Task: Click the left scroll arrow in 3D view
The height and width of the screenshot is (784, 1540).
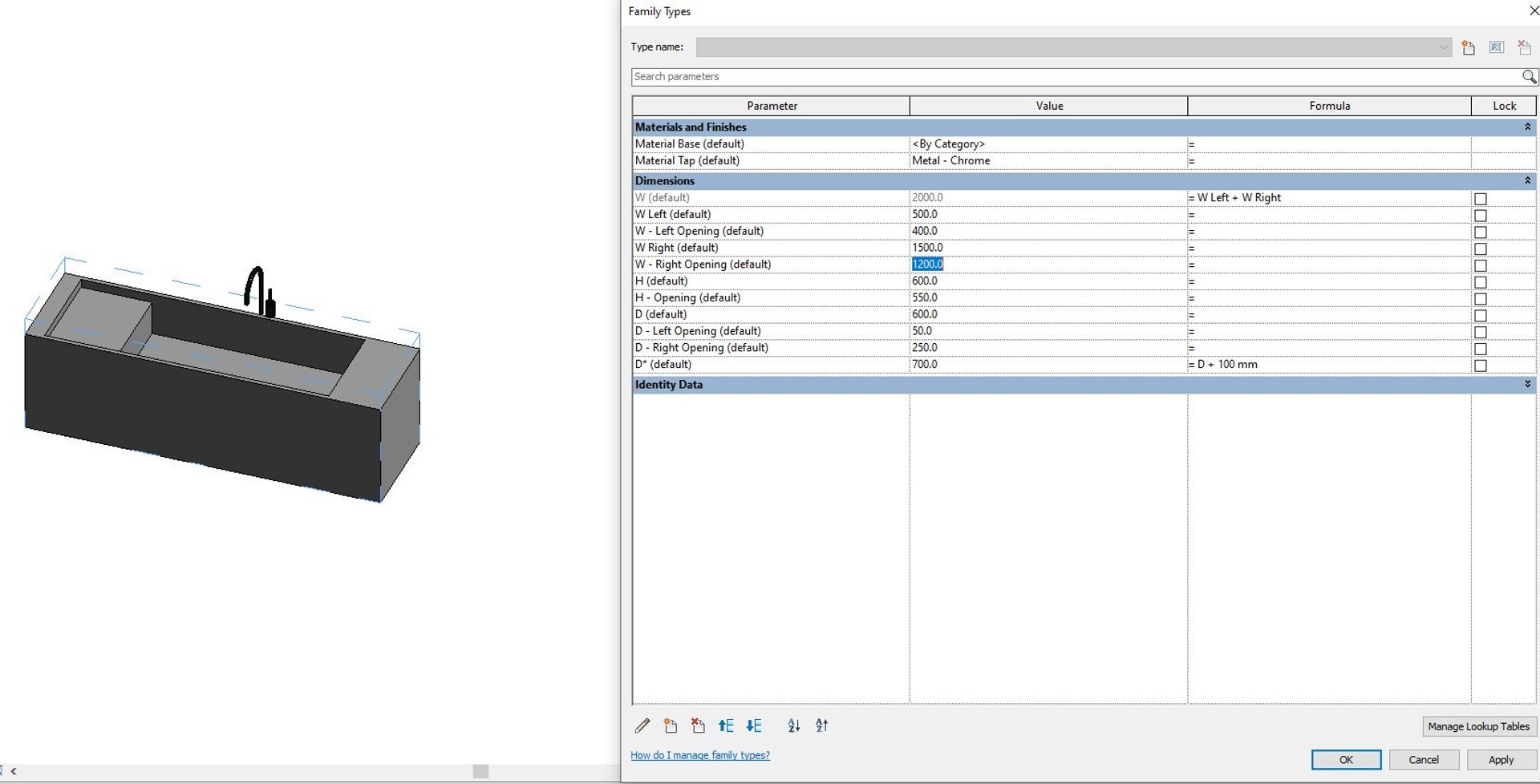Action: (x=14, y=771)
